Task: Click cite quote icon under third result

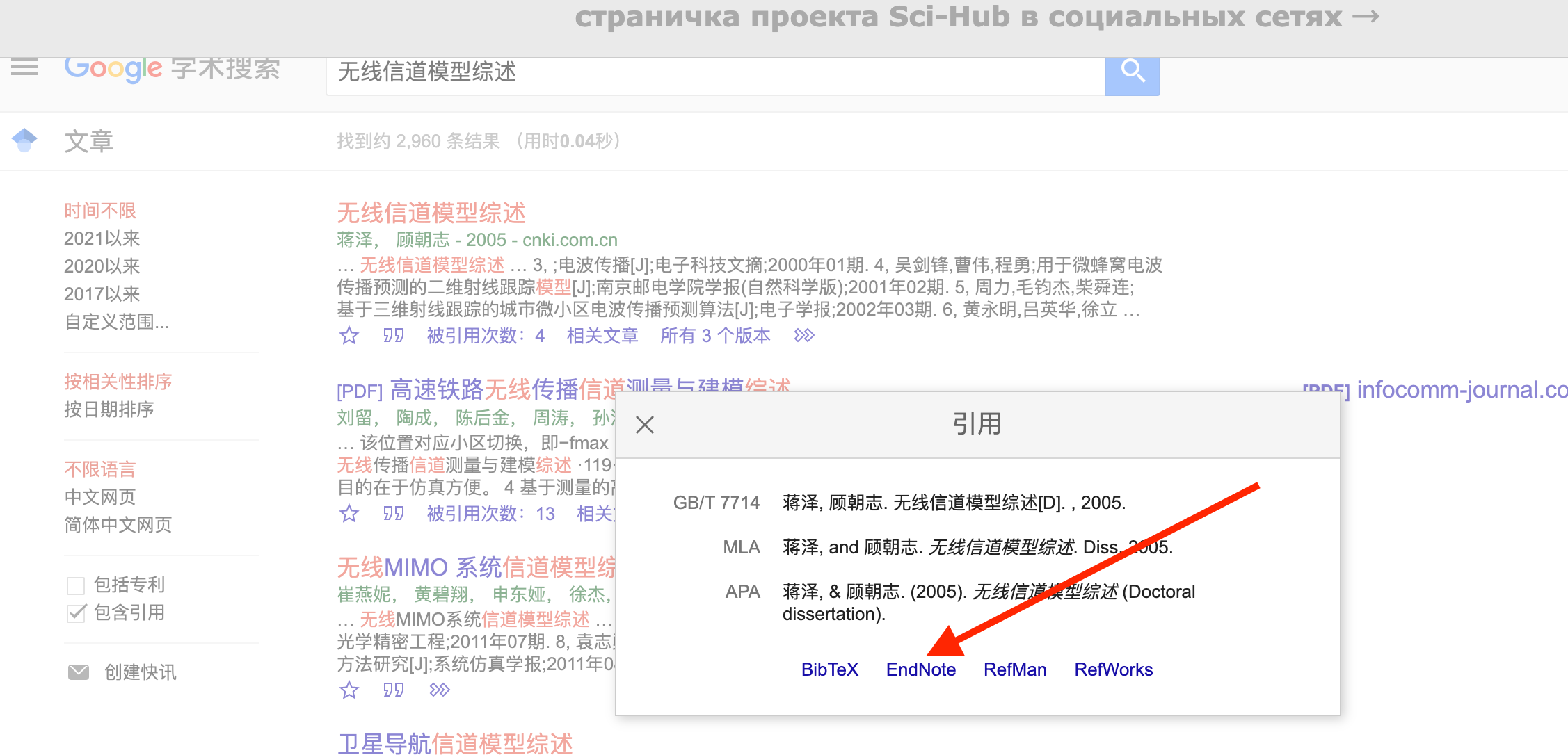Action: tap(394, 690)
